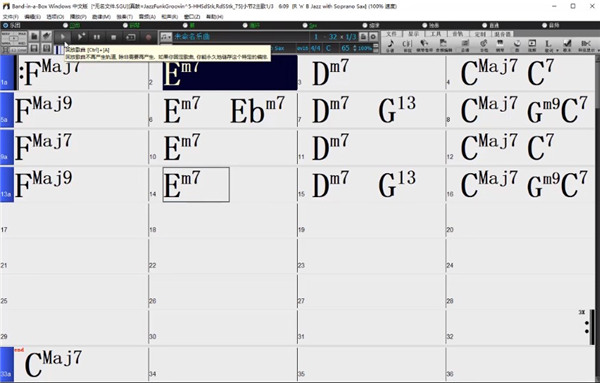Open the 乐谱 notation window icon
Image resolution: width=600 pixels, height=383 pixels.
tap(390, 45)
